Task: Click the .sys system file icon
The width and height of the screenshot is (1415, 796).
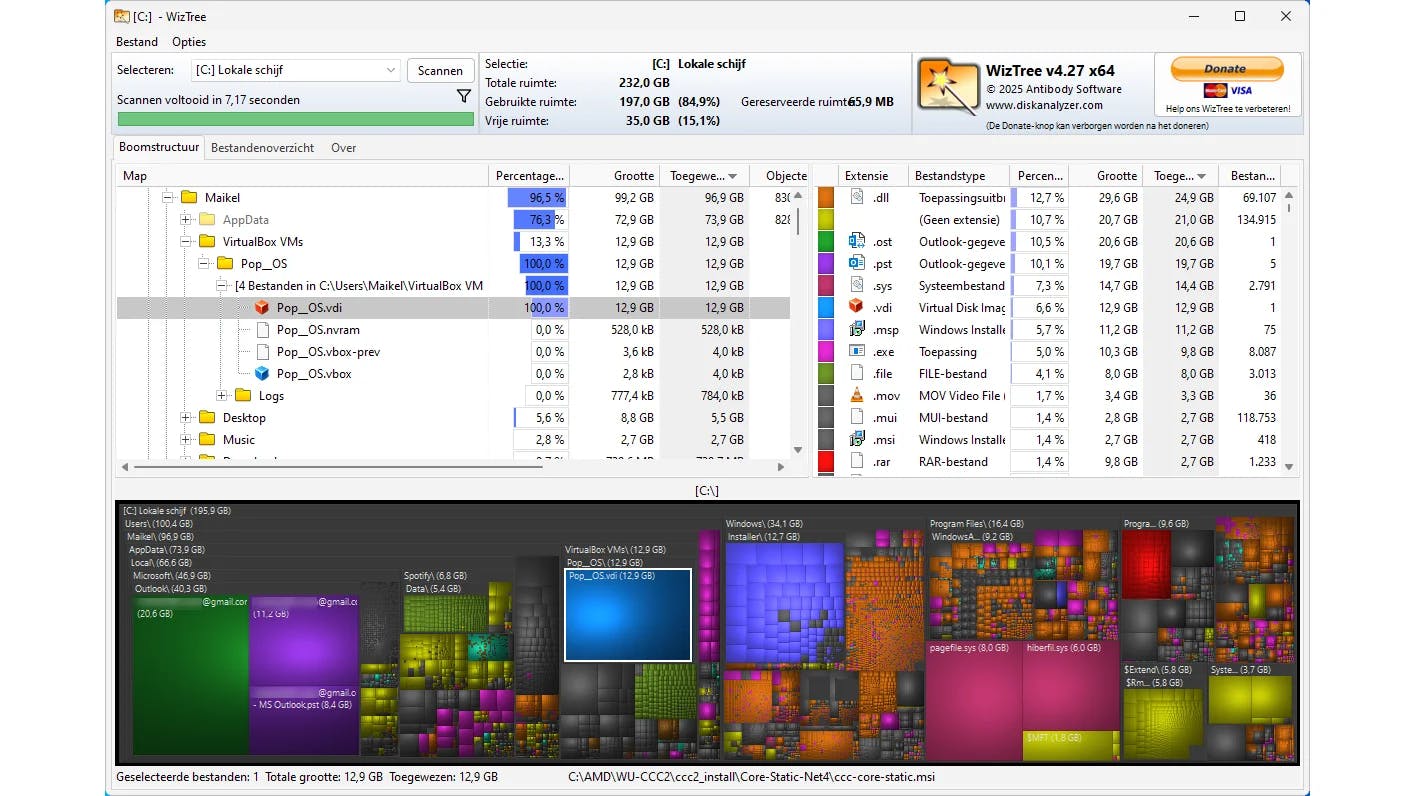Action: point(856,286)
